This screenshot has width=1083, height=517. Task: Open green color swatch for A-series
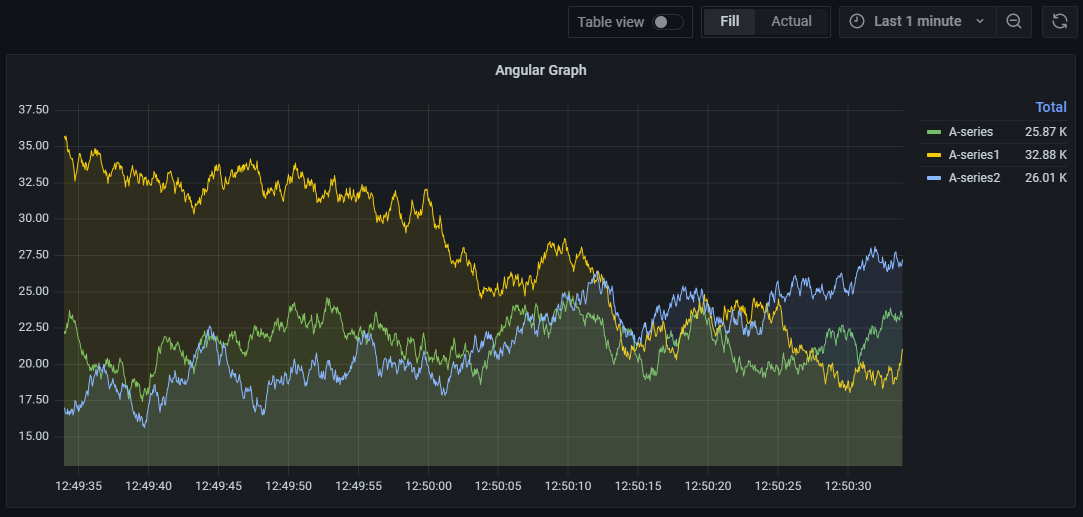click(934, 131)
